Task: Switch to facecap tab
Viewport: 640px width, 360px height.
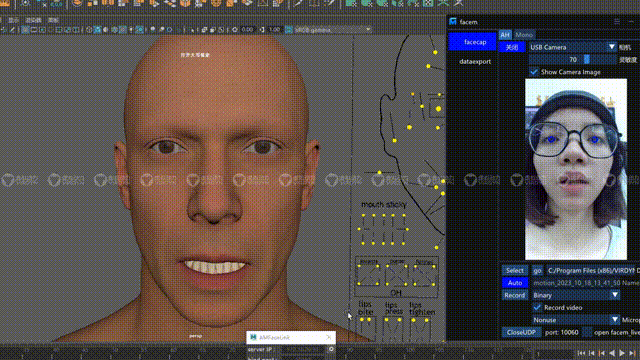Action: click(473, 42)
